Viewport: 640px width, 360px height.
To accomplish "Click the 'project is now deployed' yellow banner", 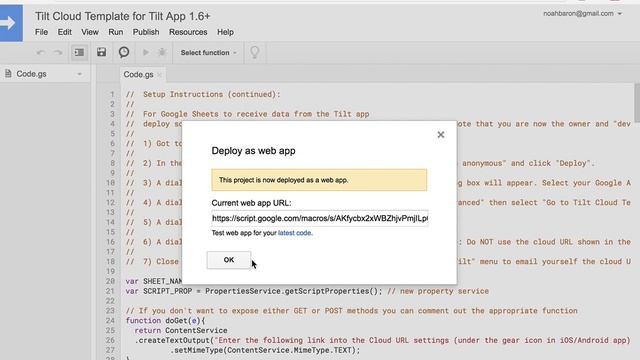I will click(x=319, y=180).
